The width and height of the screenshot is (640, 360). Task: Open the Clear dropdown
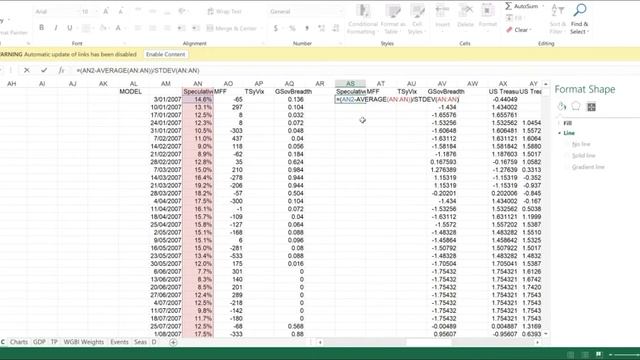point(519,30)
